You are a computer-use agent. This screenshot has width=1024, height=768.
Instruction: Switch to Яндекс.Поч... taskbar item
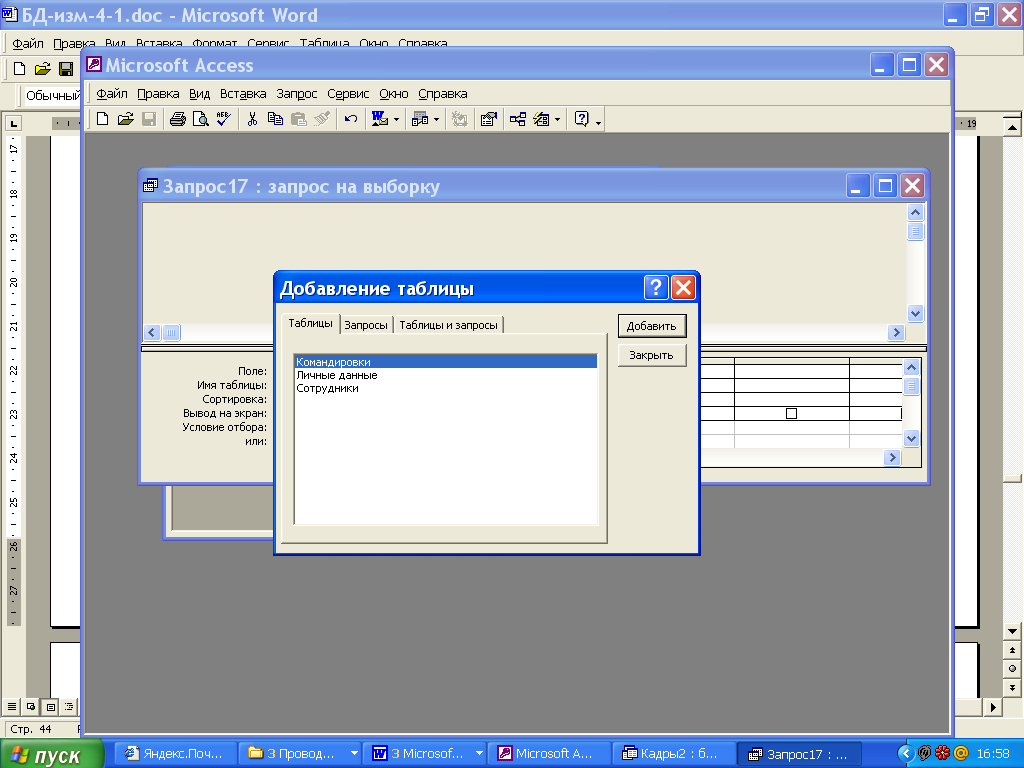click(175, 753)
